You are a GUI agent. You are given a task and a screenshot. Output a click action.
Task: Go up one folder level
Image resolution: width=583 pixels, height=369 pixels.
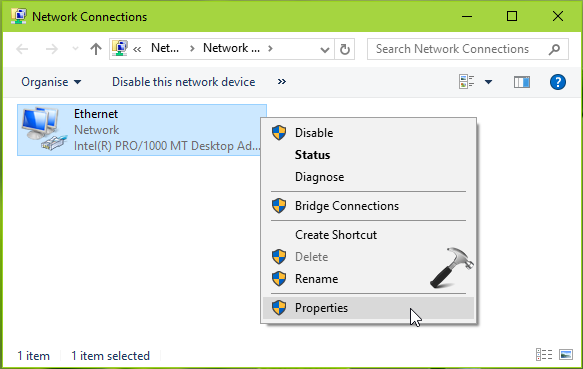click(96, 49)
